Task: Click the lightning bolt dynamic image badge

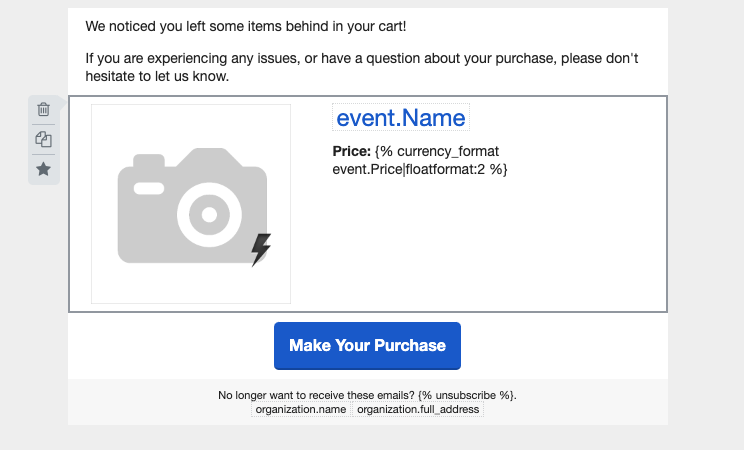Action: click(260, 250)
